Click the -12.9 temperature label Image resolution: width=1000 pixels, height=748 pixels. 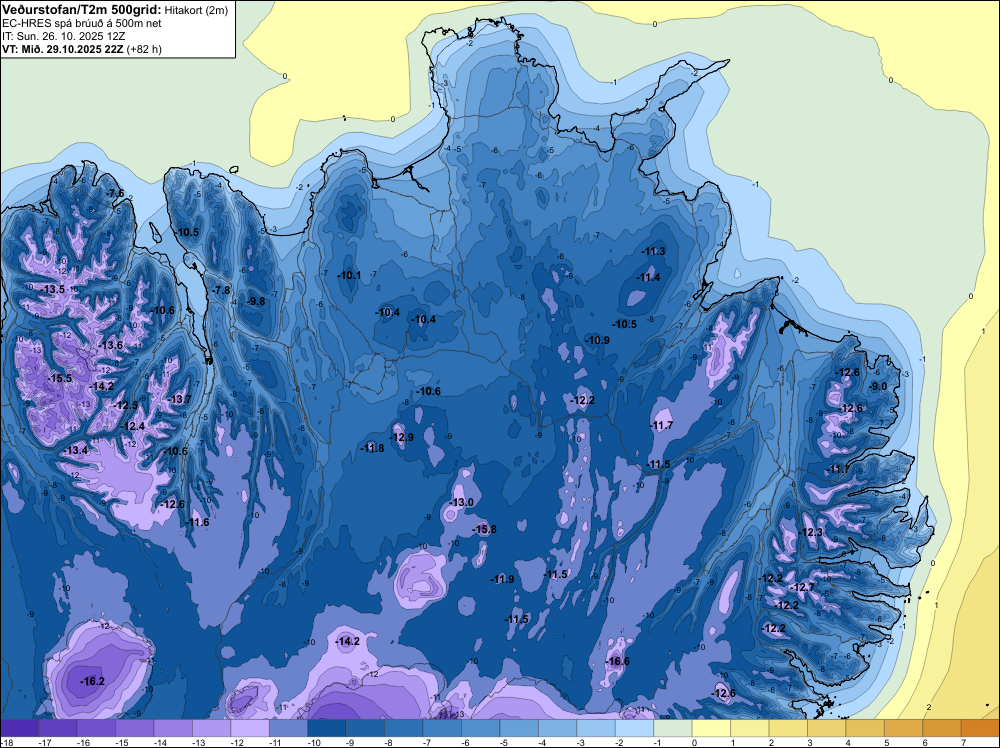[401, 437]
